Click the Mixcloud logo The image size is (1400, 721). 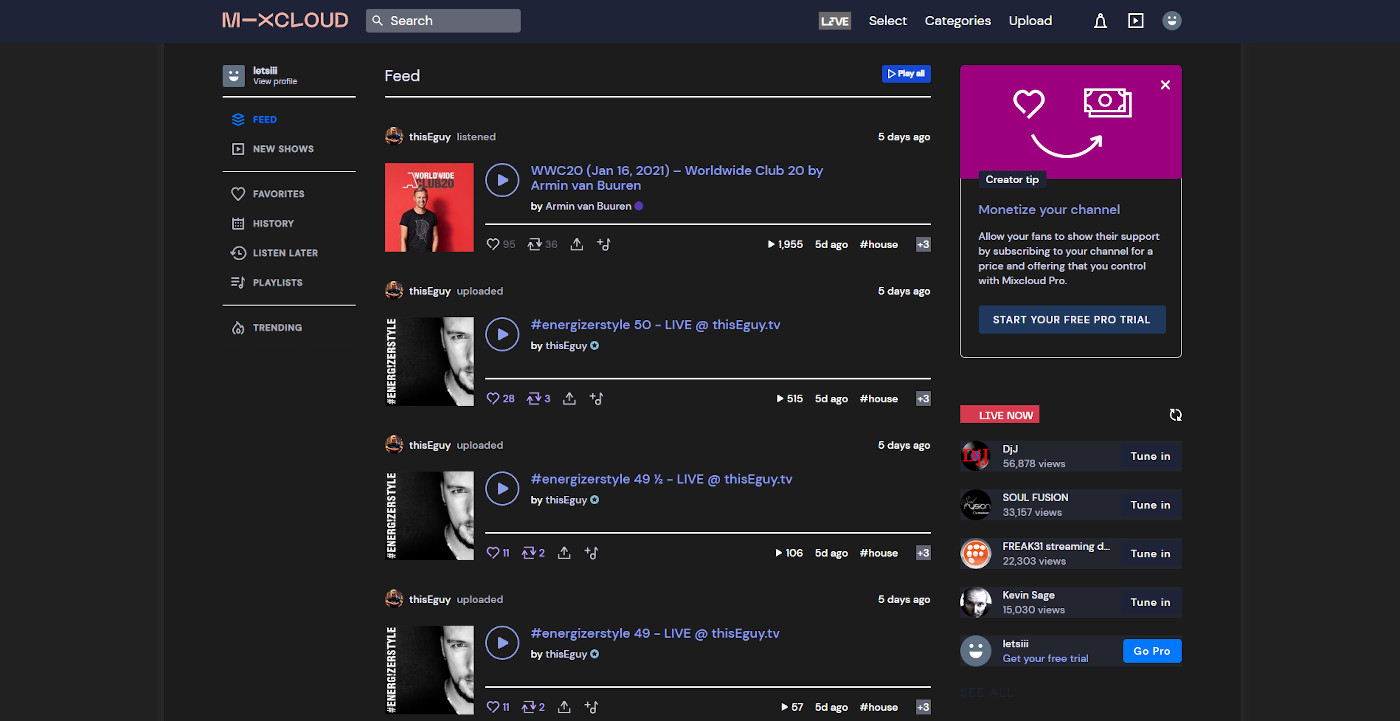tap(285, 19)
